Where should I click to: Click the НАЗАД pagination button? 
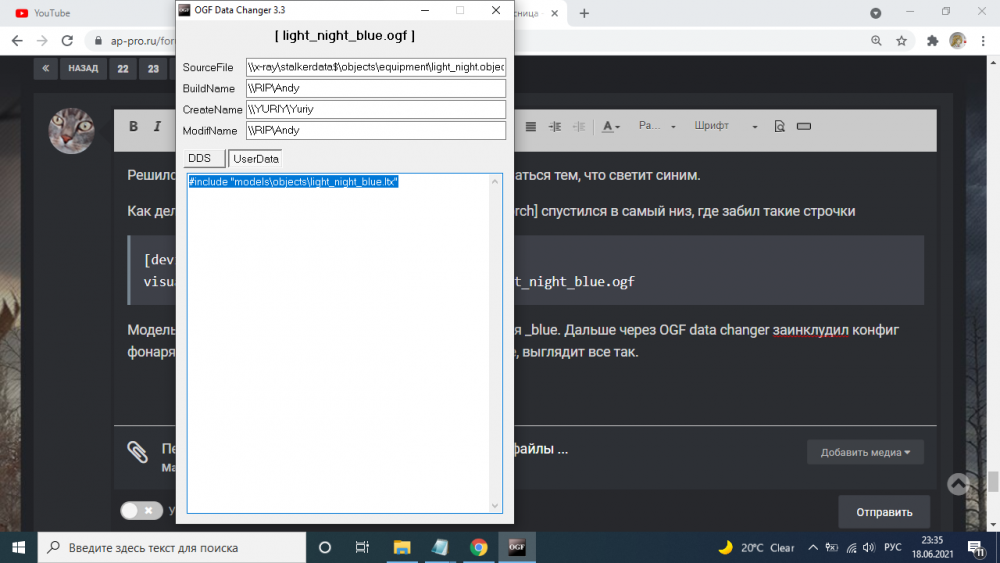coord(83,69)
